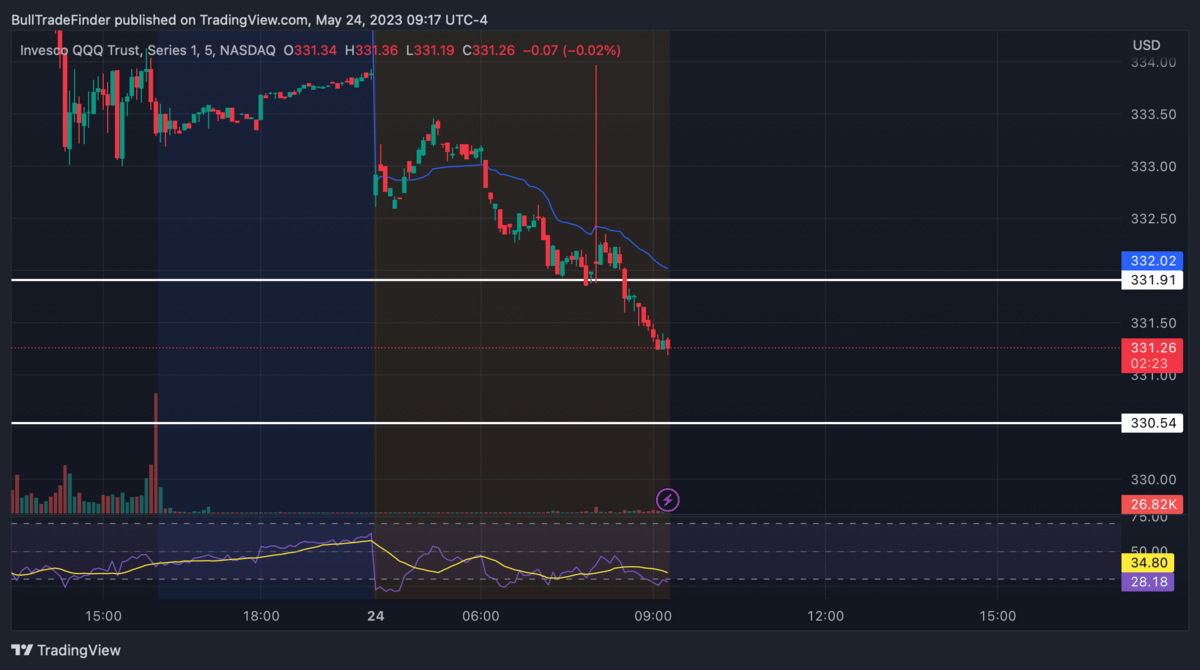
Task: Click the 332.50 price axis label
Action: [x=1152, y=219]
